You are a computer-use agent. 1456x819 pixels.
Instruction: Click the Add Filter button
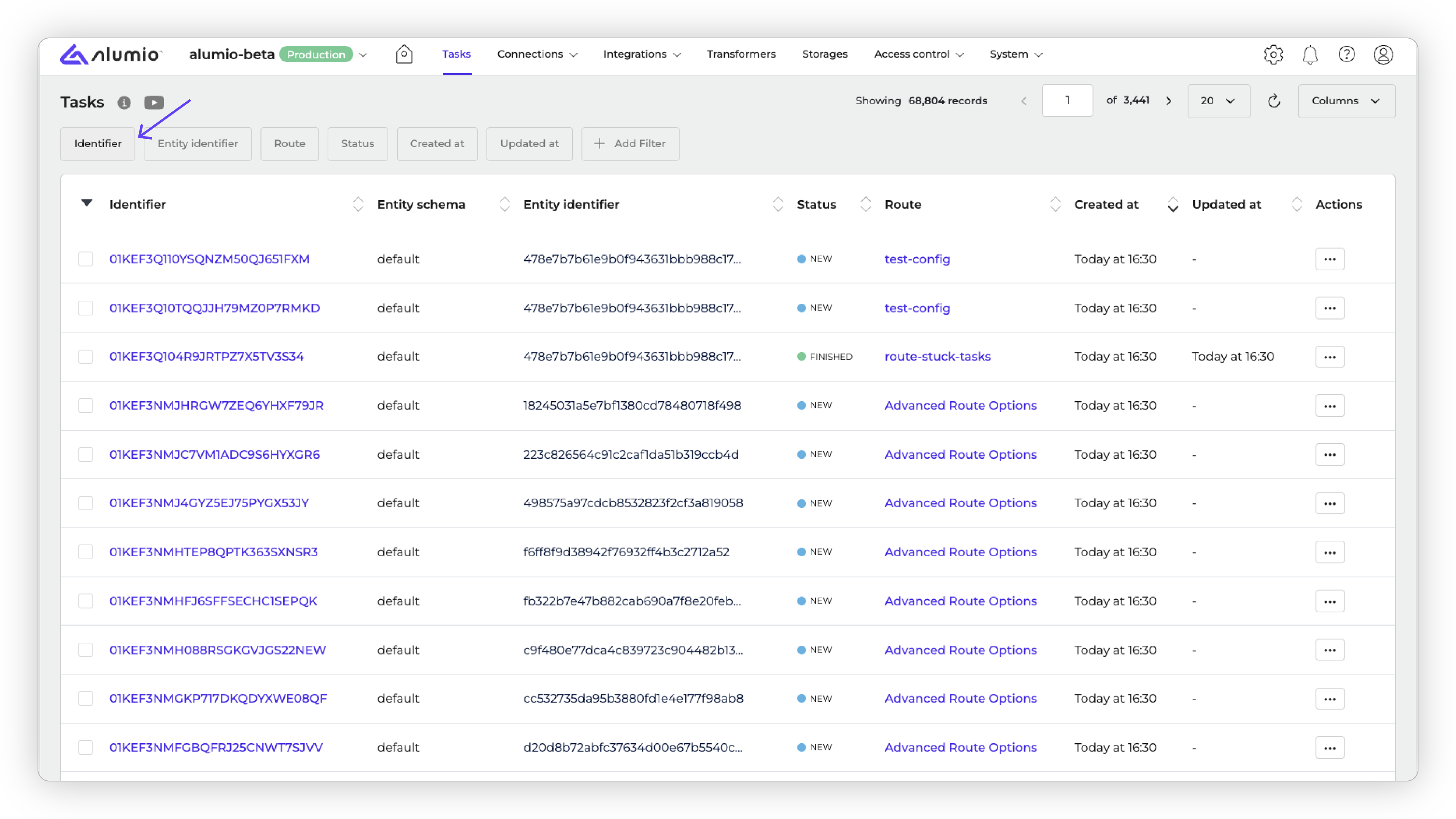(630, 144)
